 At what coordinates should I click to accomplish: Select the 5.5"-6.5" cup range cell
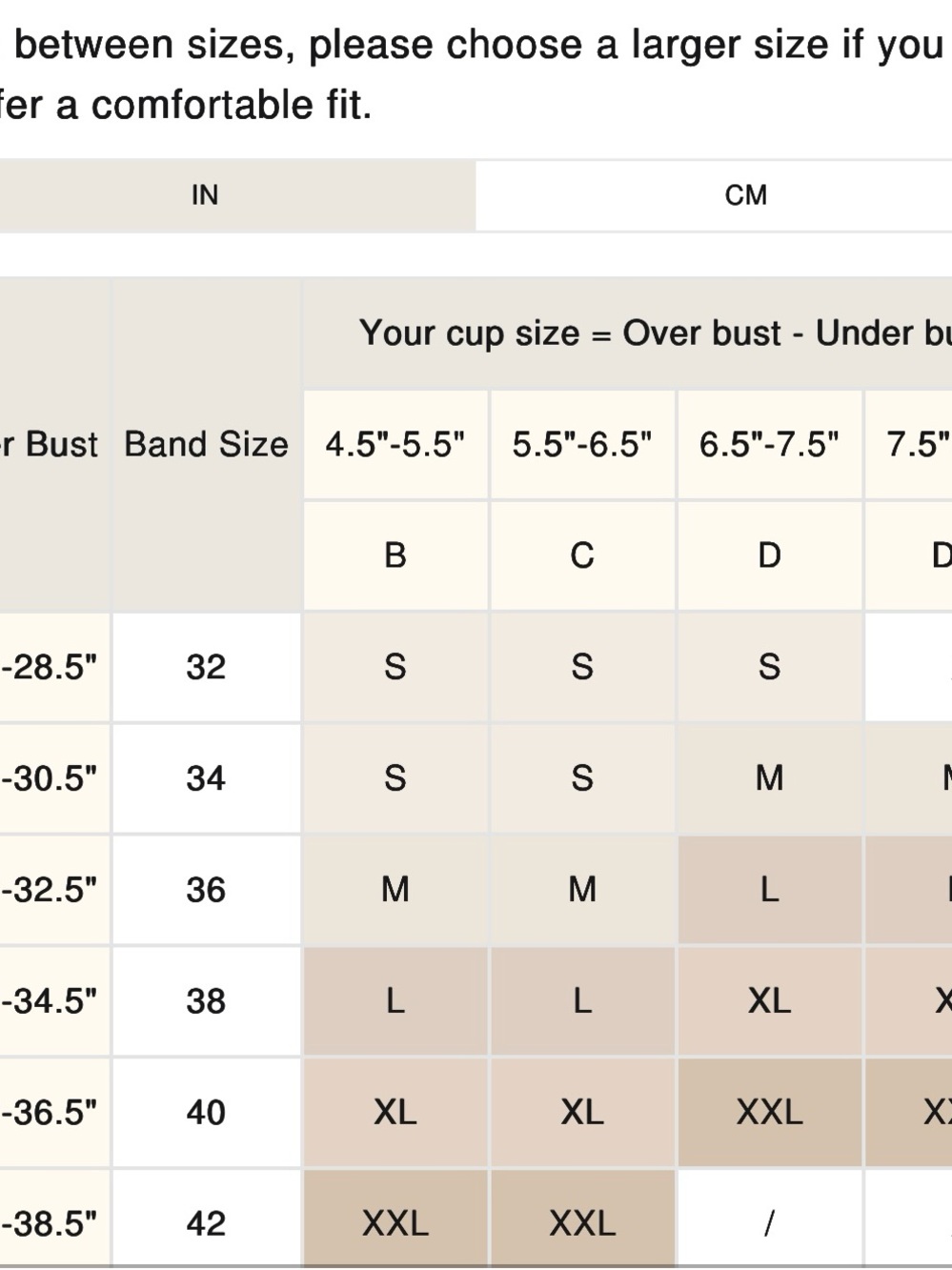[582, 445]
